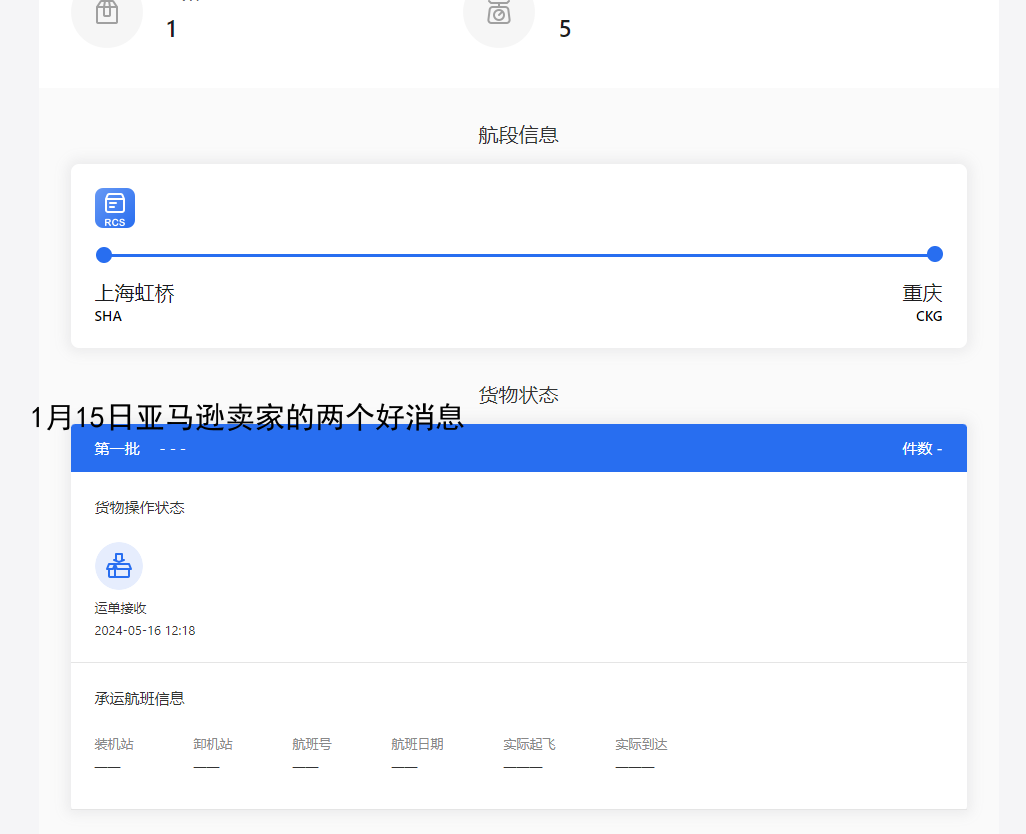This screenshot has width=1026, height=834.
Task: Click the overlay text about 亚马逊卖家 news
Action: tap(247, 417)
